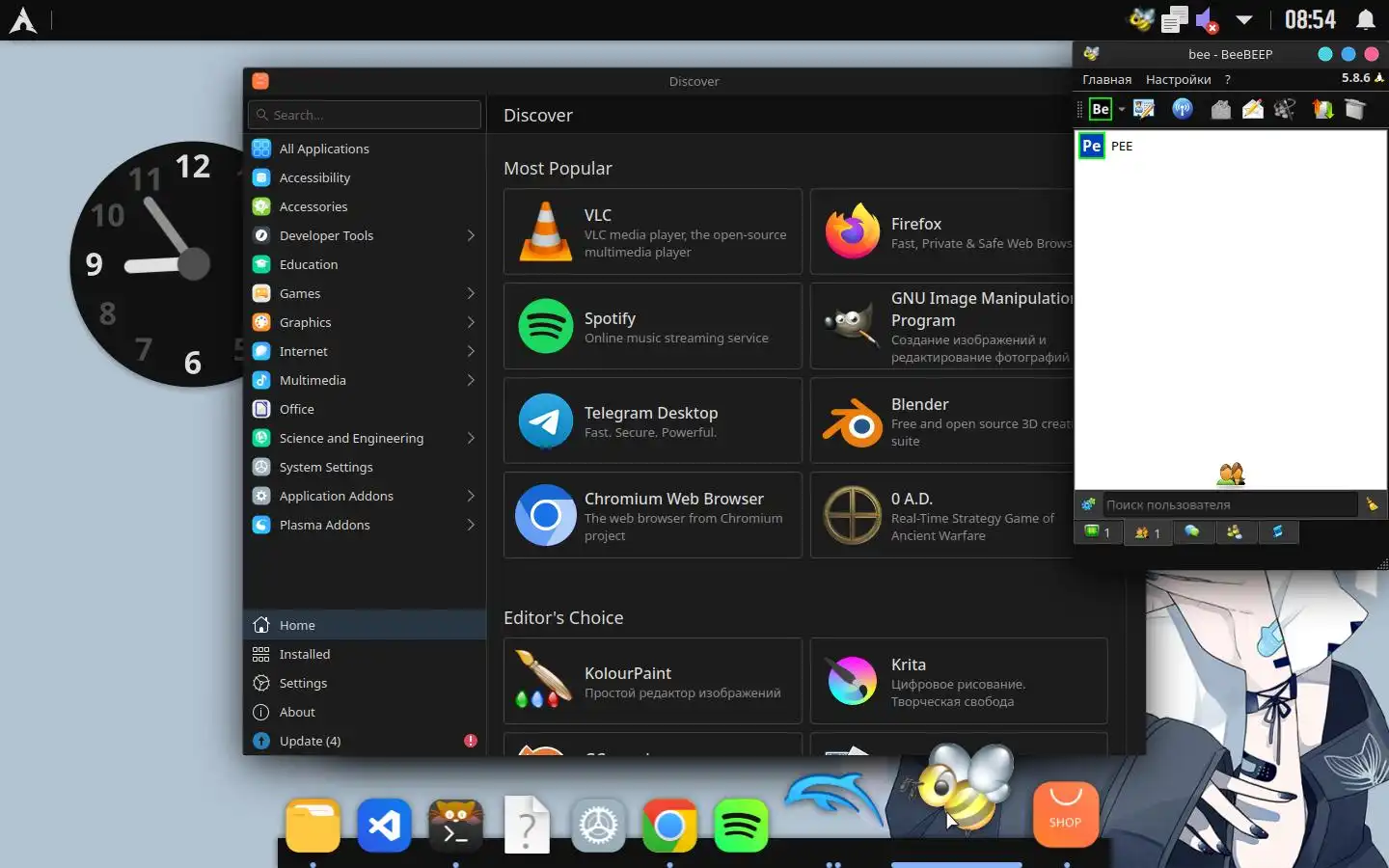
Task: Open the About page in Discover
Action: click(x=365, y=712)
